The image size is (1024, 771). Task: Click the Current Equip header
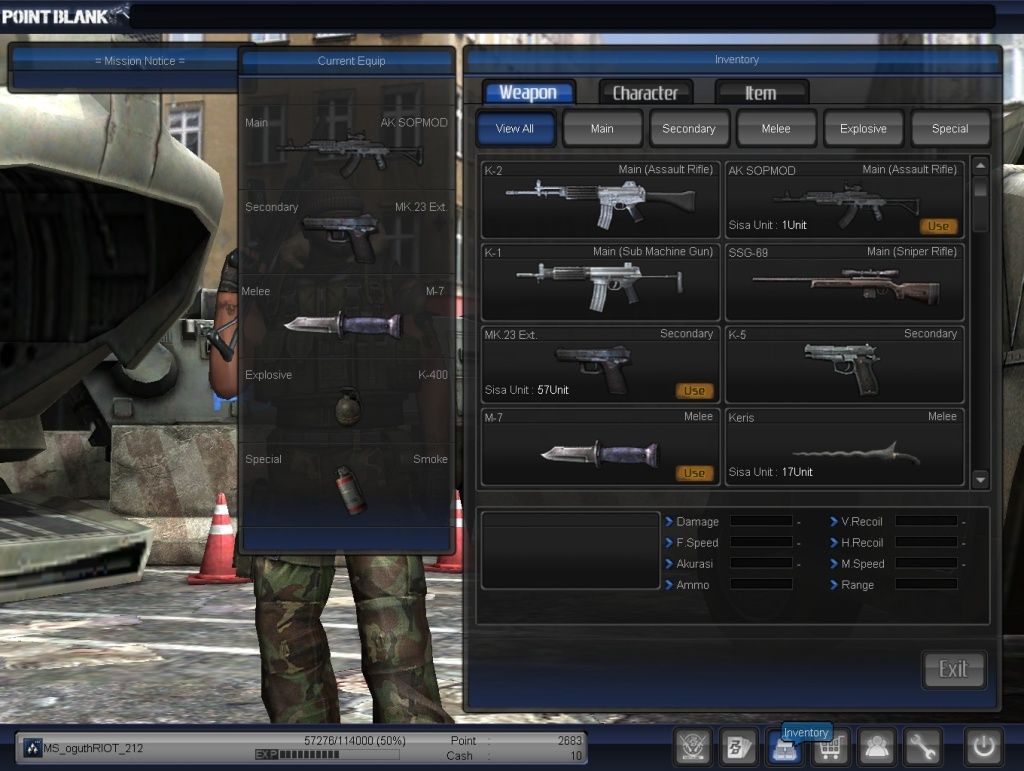pyautogui.click(x=351, y=61)
